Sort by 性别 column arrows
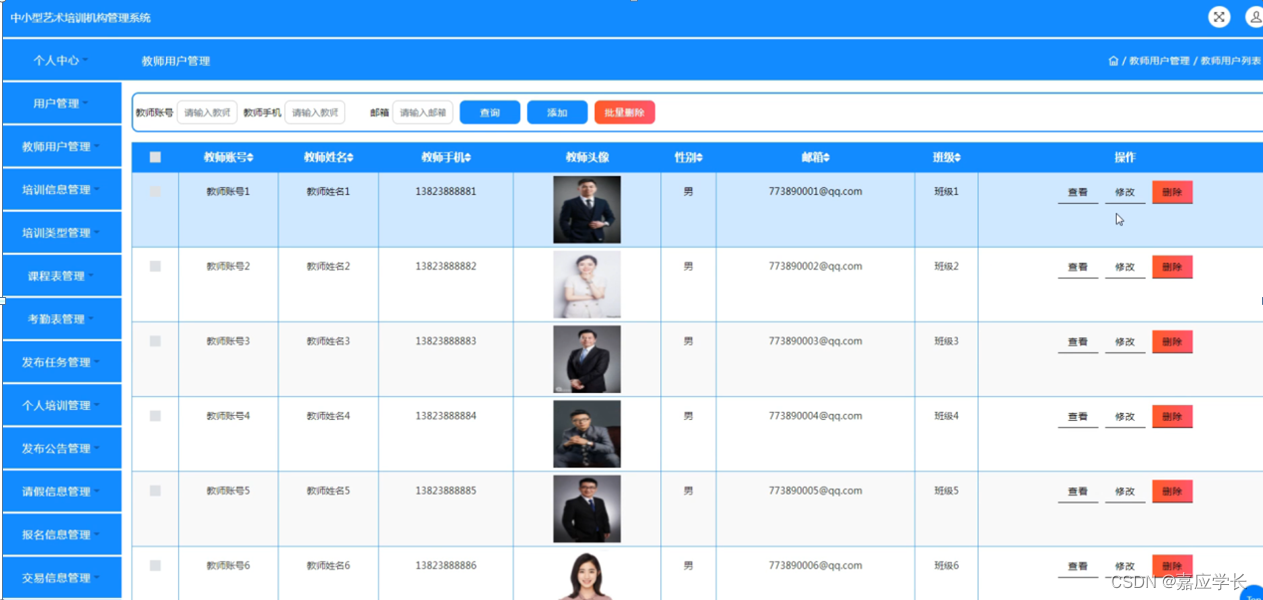The width and height of the screenshot is (1263, 600). coord(699,158)
